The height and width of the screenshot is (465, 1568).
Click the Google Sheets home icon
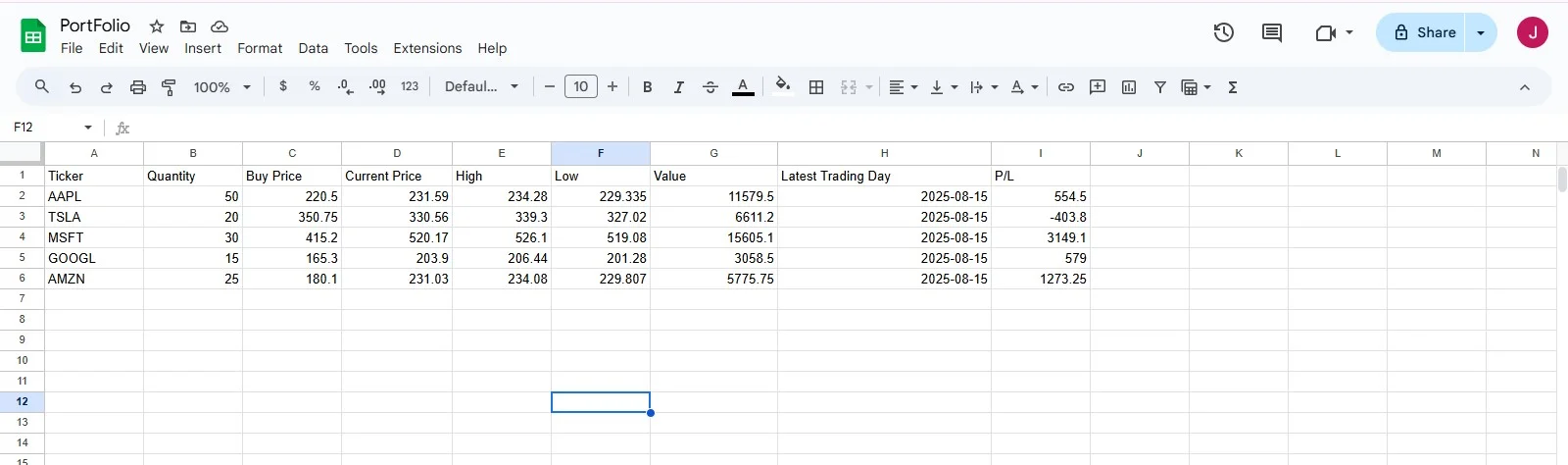tap(33, 35)
